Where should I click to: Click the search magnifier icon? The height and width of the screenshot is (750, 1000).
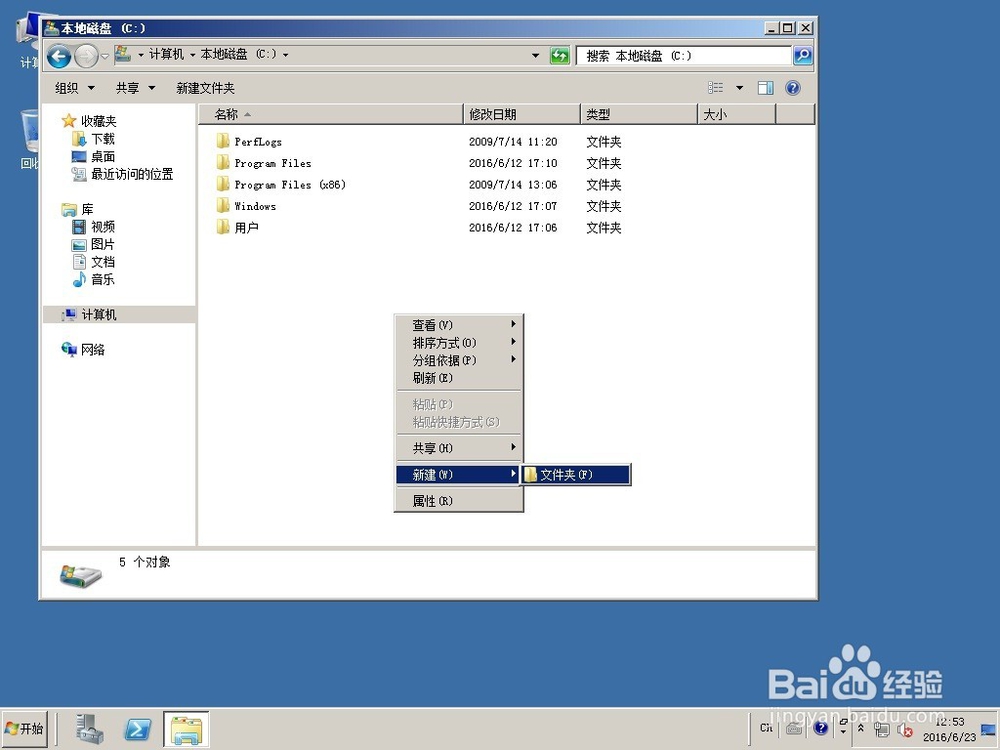[x=802, y=55]
